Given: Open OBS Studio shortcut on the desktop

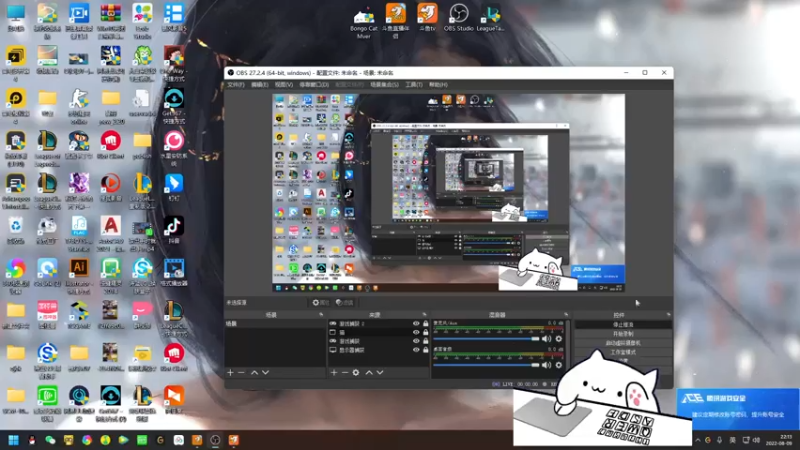Looking at the screenshot, I should tap(459, 18).
